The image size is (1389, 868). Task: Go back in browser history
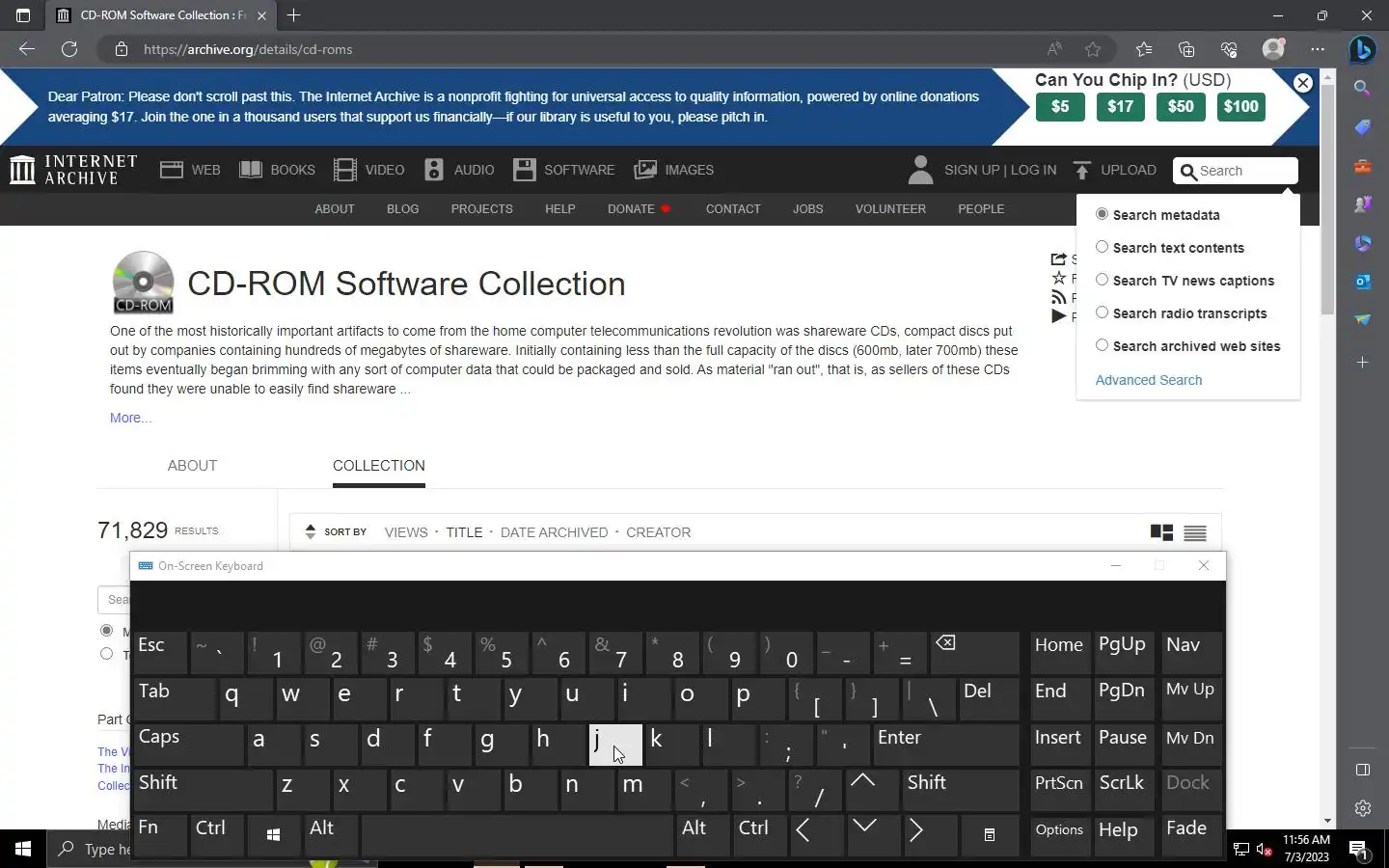coord(27,49)
